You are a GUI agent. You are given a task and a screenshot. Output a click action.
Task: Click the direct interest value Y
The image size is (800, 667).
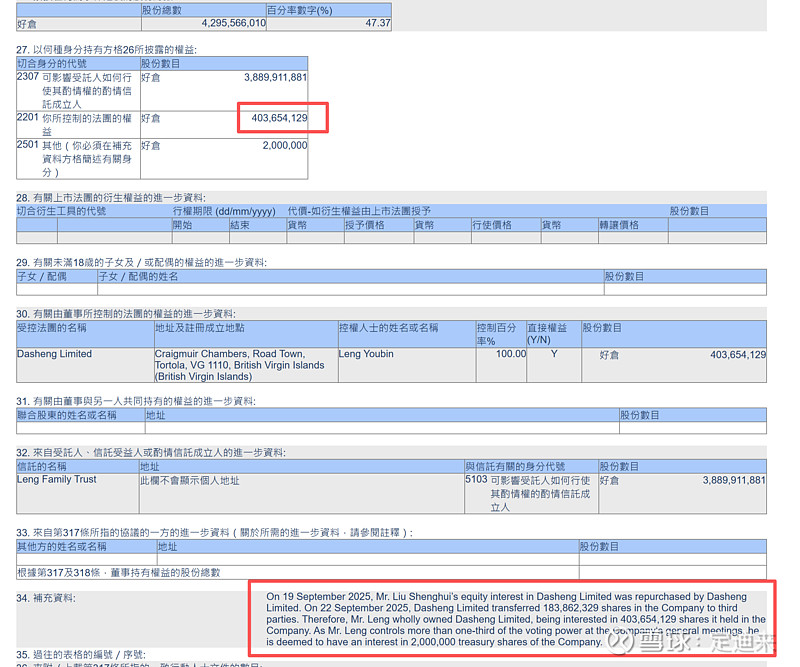coord(554,354)
